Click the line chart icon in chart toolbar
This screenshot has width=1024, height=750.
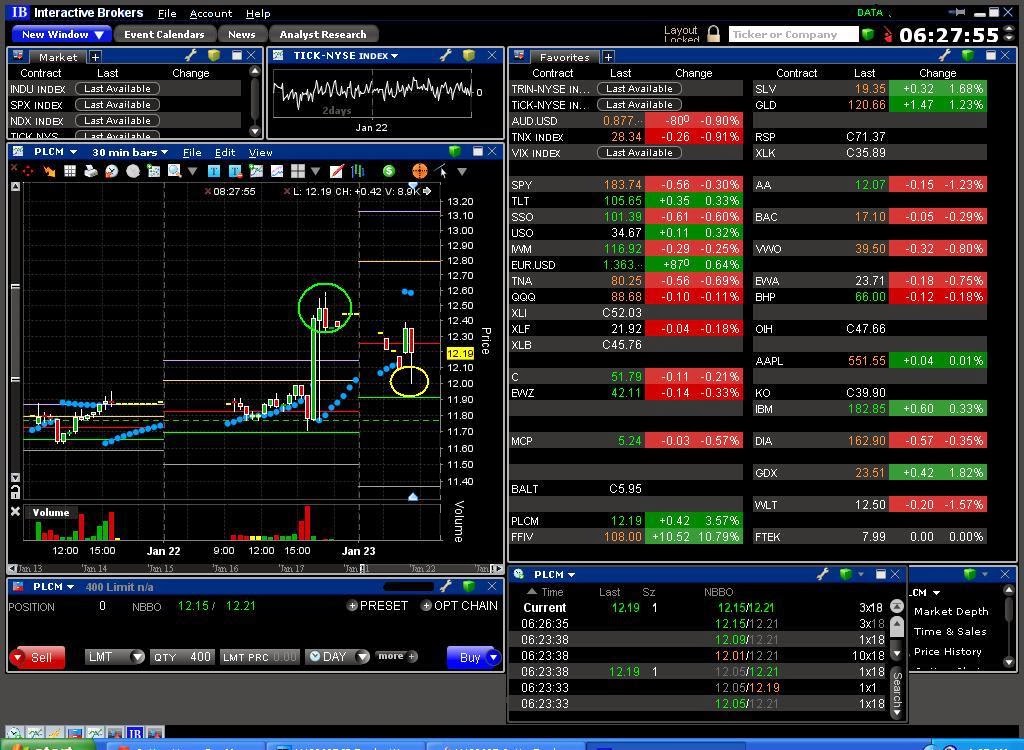(277, 171)
